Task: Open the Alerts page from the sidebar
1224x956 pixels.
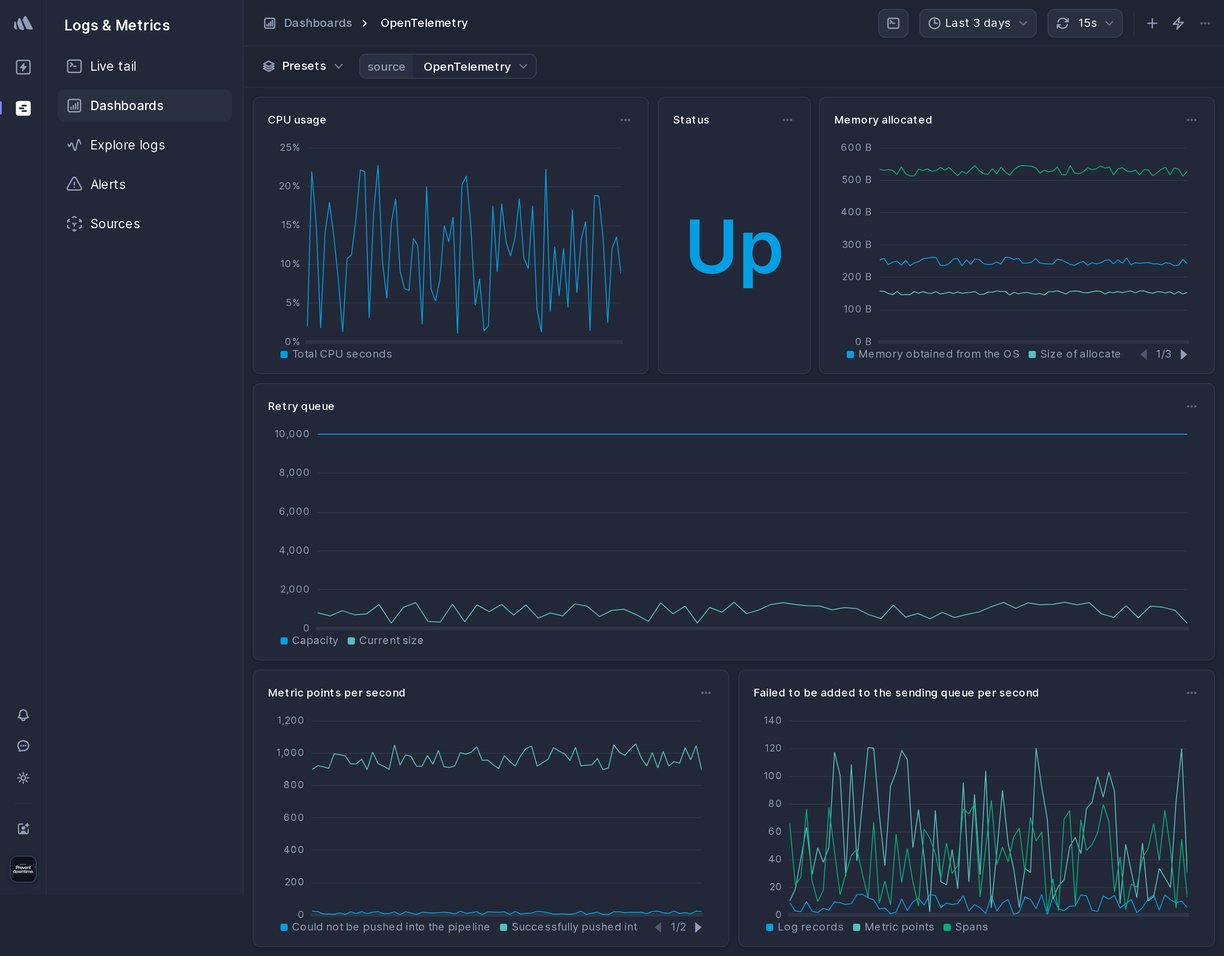Action: pyautogui.click(x=108, y=184)
